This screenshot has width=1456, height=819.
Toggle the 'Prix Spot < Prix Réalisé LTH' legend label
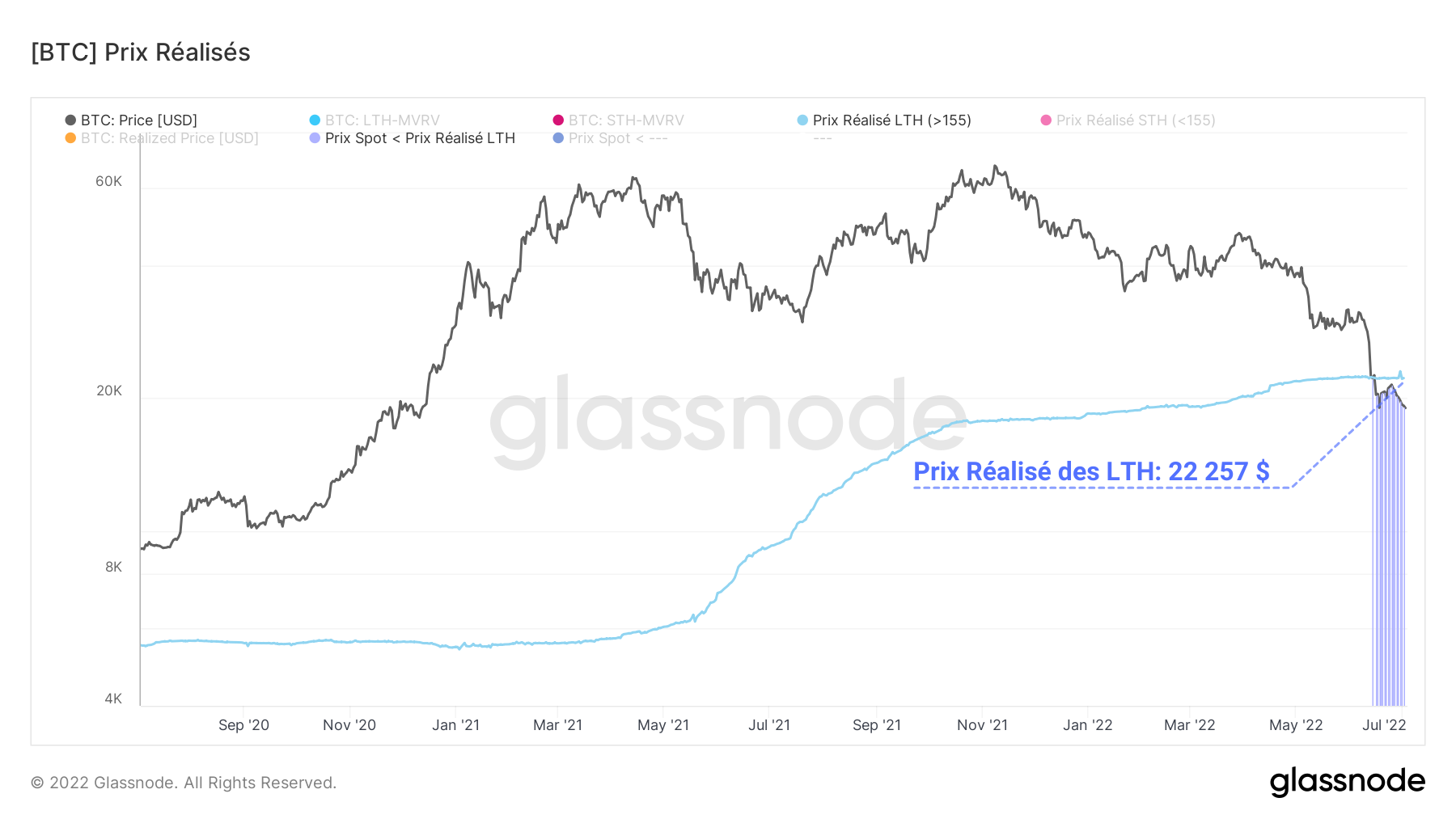tap(420, 138)
